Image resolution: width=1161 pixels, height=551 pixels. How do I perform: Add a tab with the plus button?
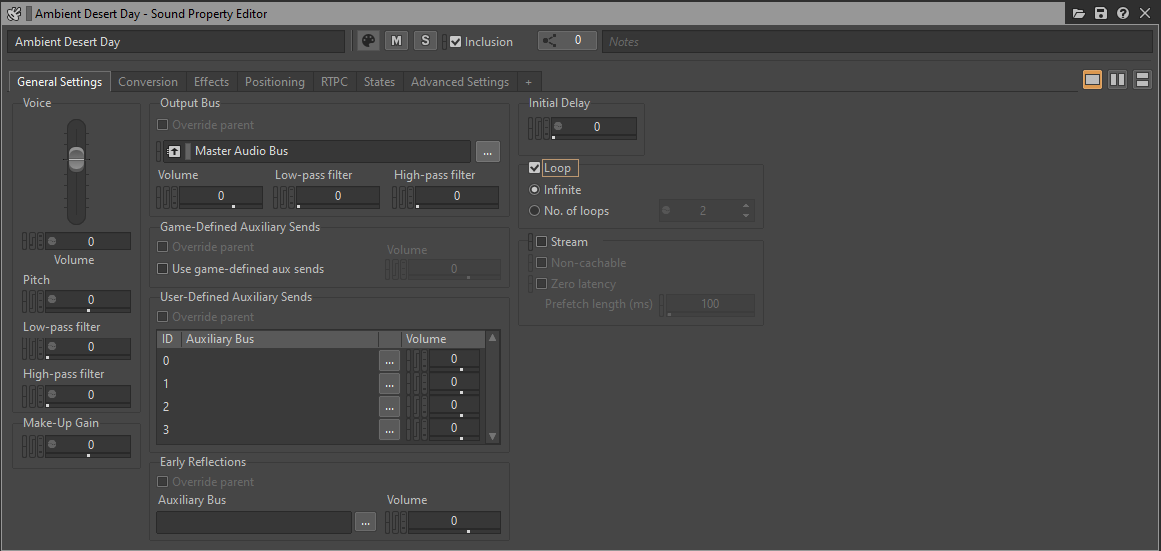tap(529, 81)
